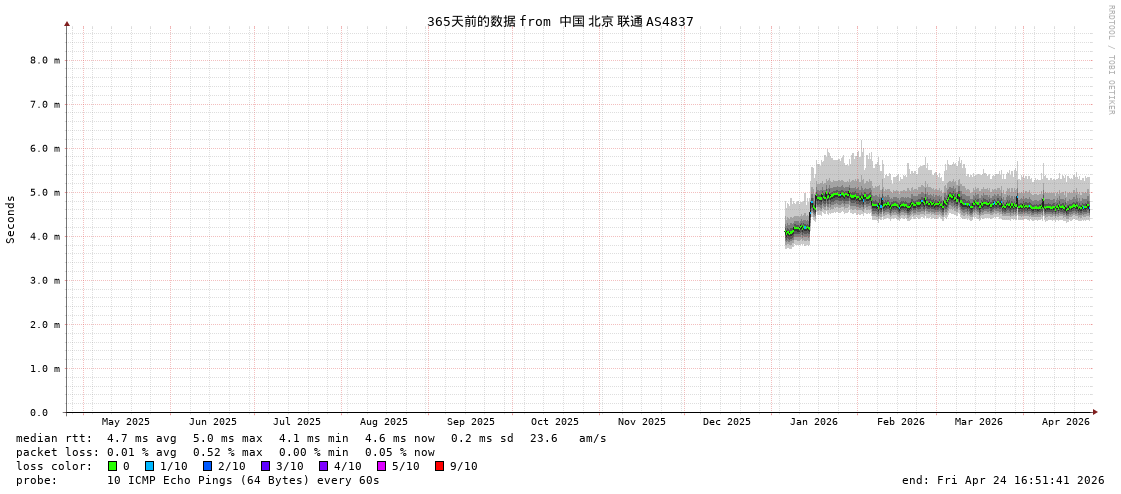
Task: Click the chart title mentioning AS4837
Action: [560, 22]
